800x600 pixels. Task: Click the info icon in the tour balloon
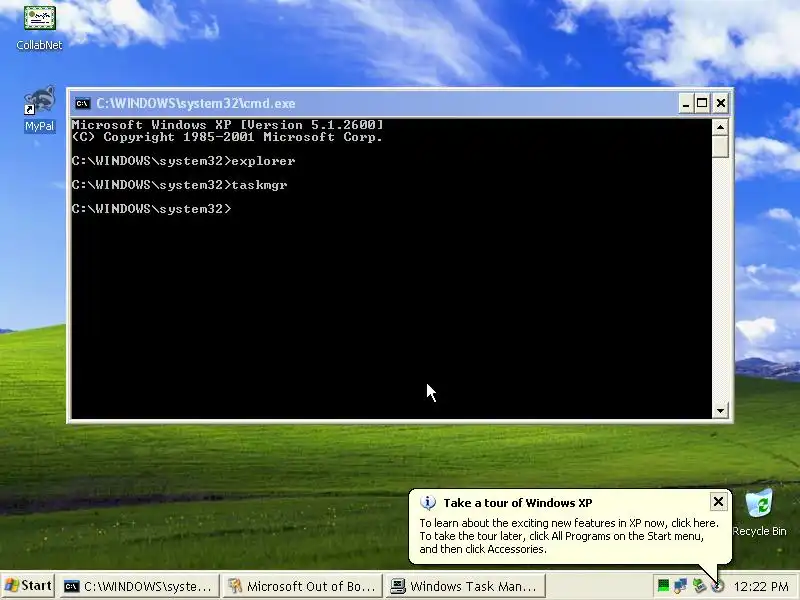(428, 503)
